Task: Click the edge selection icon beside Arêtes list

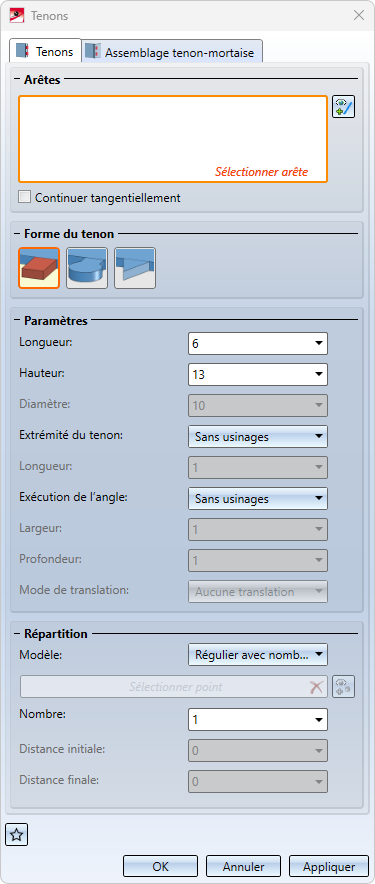Action: tap(343, 107)
